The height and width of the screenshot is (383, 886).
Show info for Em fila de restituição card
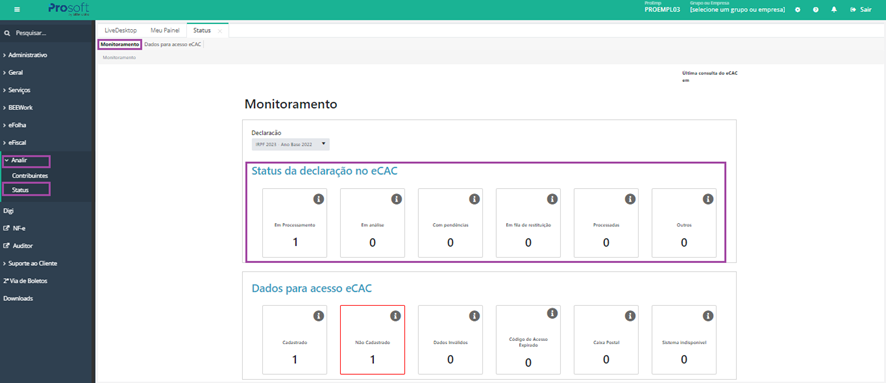pyautogui.click(x=552, y=199)
